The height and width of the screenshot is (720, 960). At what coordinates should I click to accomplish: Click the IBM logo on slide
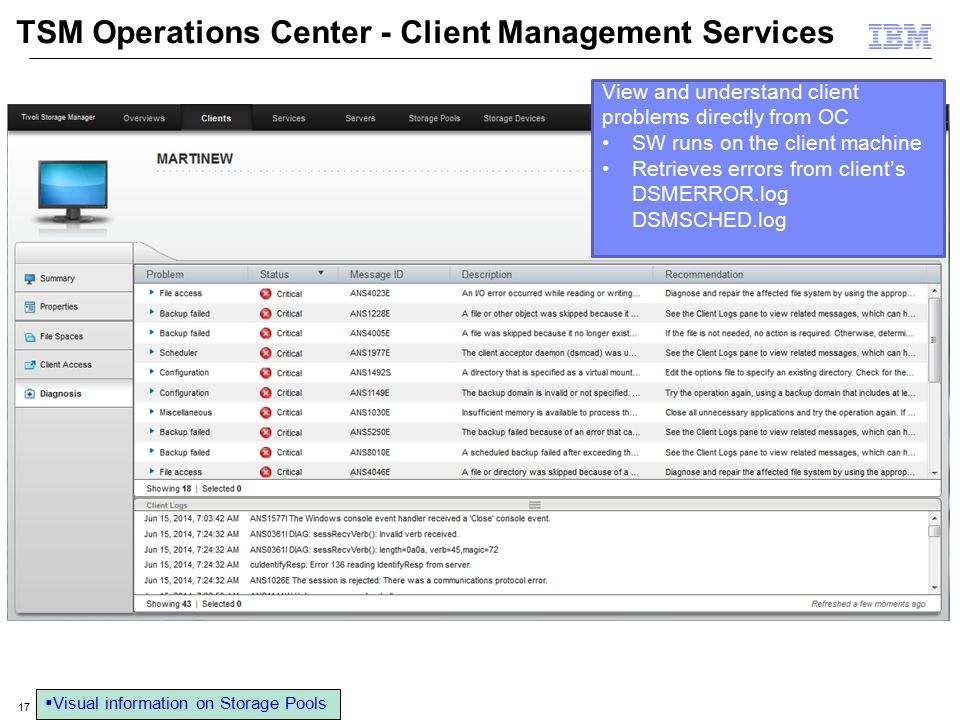click(899, 36)
